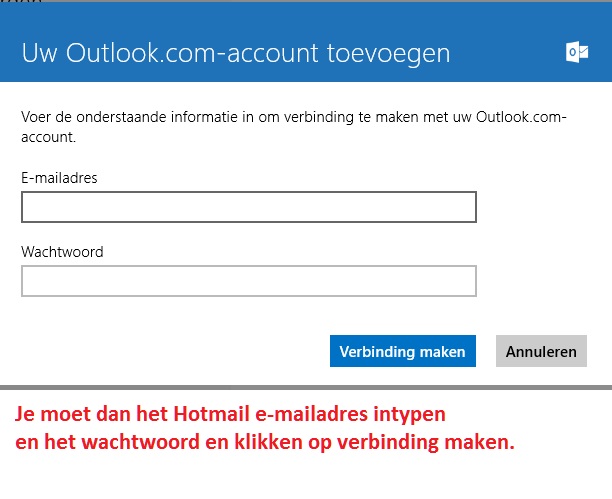Focus the E-mailadres input field

point(249,207)
